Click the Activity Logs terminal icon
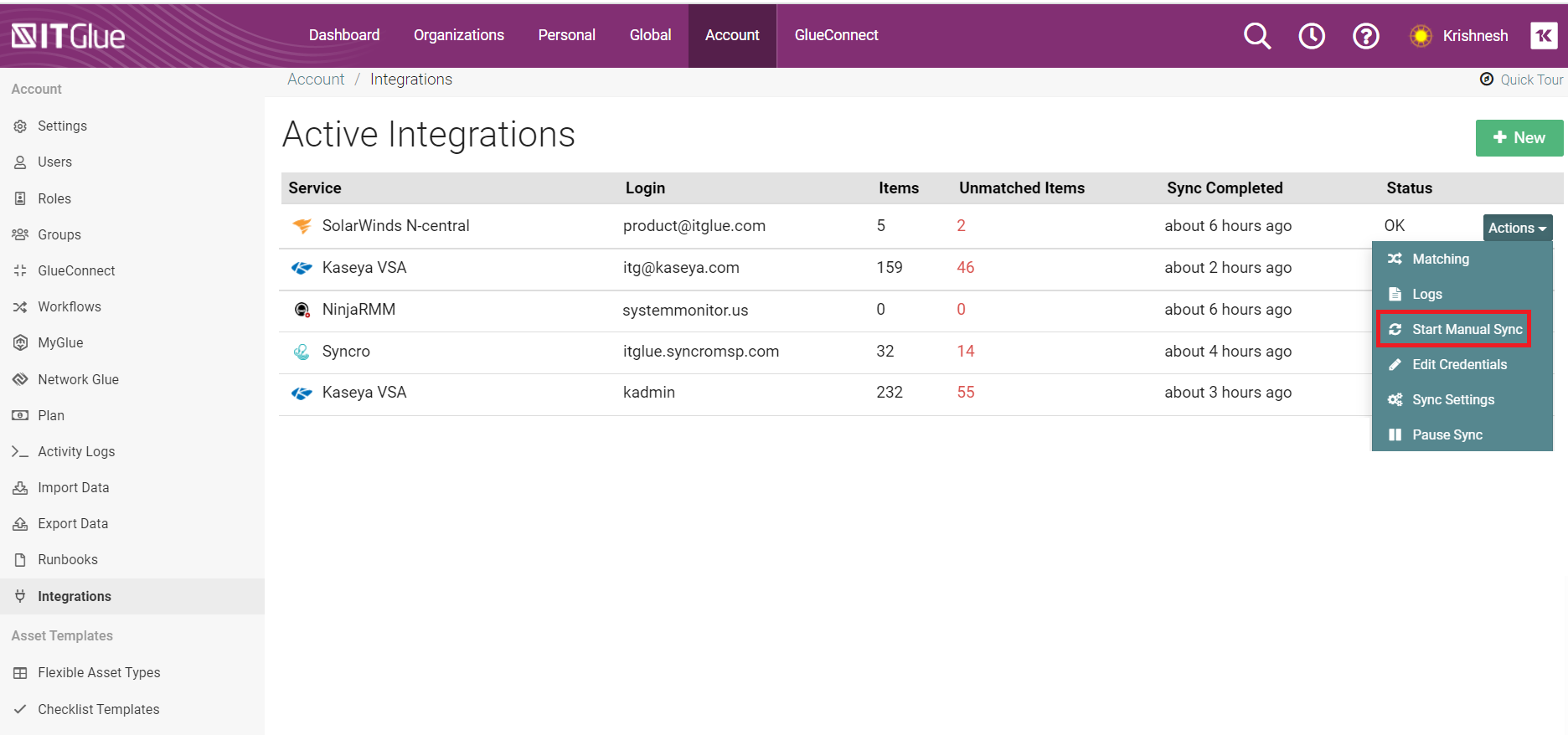 20,451
